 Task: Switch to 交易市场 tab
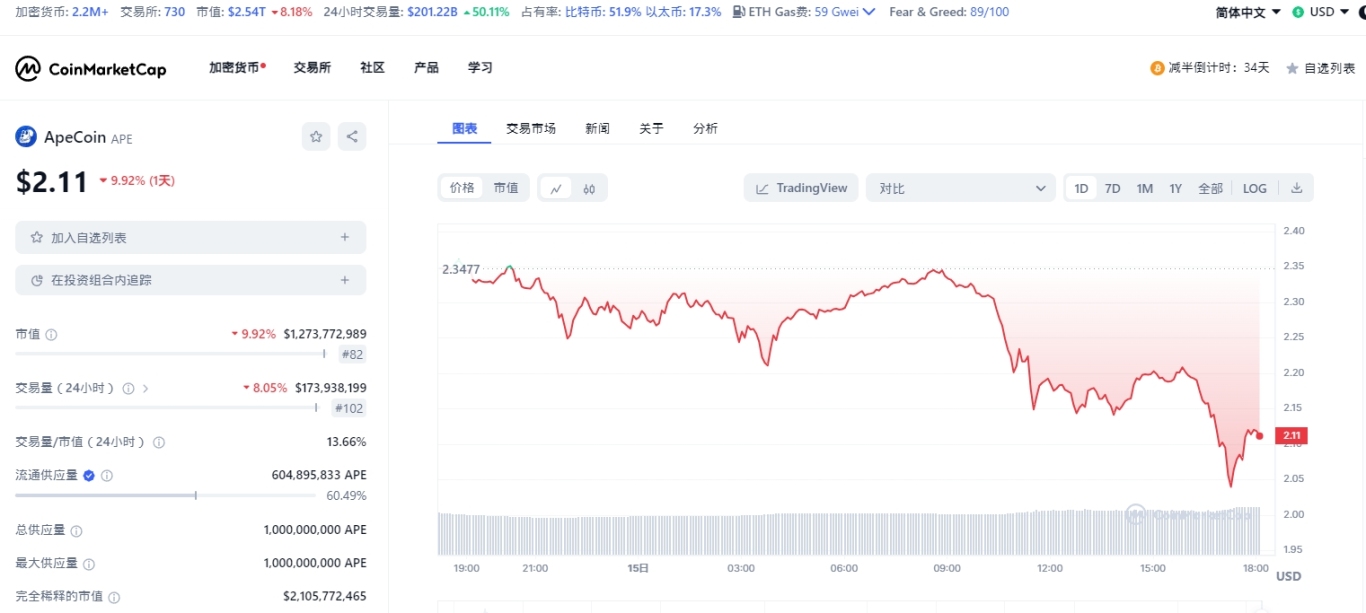pos(531,129)
